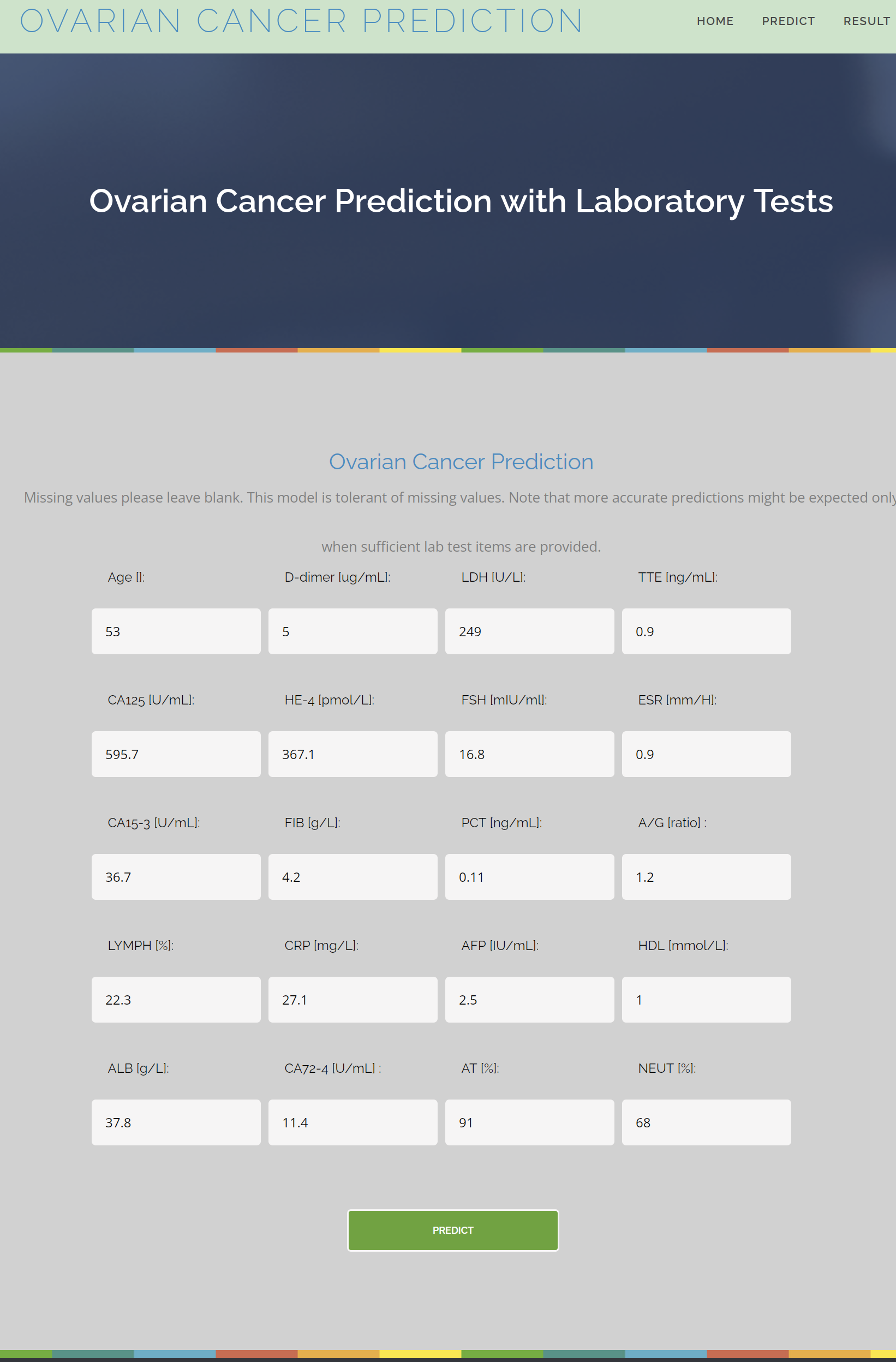Open the PREDICT navigation menu item
The image size is (896, 1362).
click(788, 21)
